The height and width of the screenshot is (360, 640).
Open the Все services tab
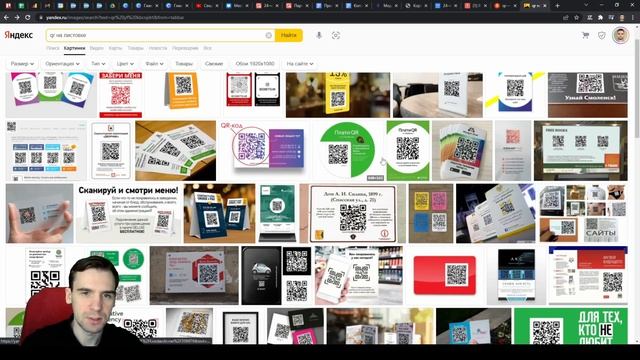point(207,48)
